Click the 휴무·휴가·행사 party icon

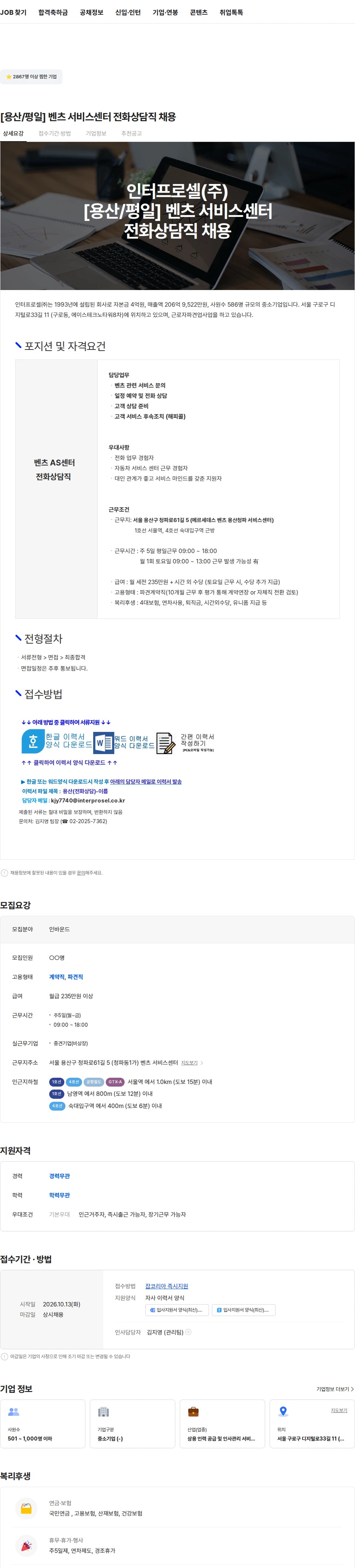[26, 1545]
